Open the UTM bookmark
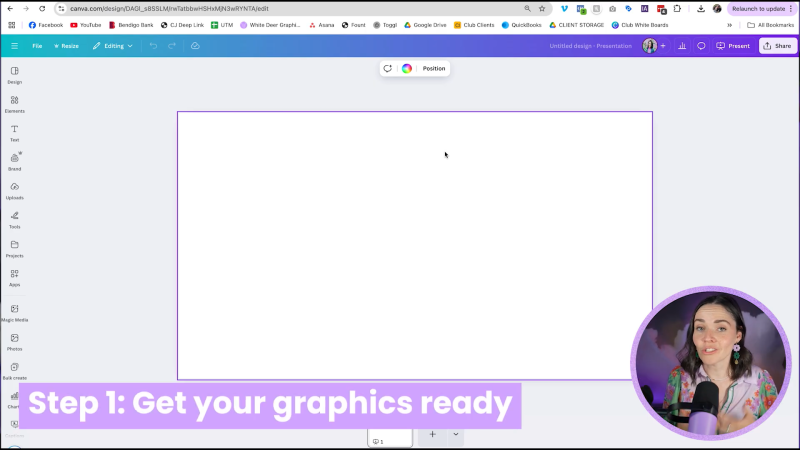 [222, 25]
